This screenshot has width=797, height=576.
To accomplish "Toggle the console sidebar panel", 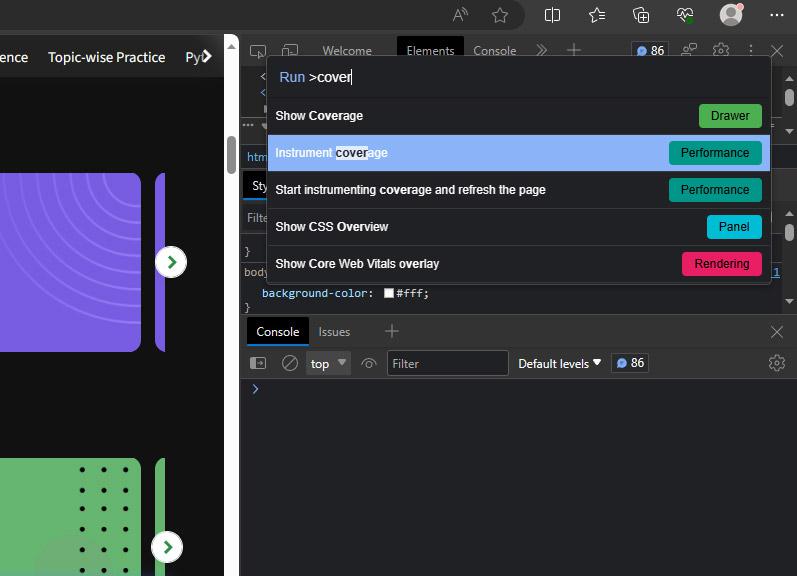I will click(x=258, y=363).
